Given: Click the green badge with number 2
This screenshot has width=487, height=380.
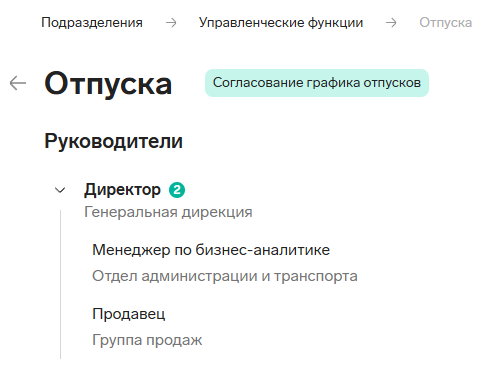Looking at the screenshot, I should pyautogui.click(x=177, y=190).
